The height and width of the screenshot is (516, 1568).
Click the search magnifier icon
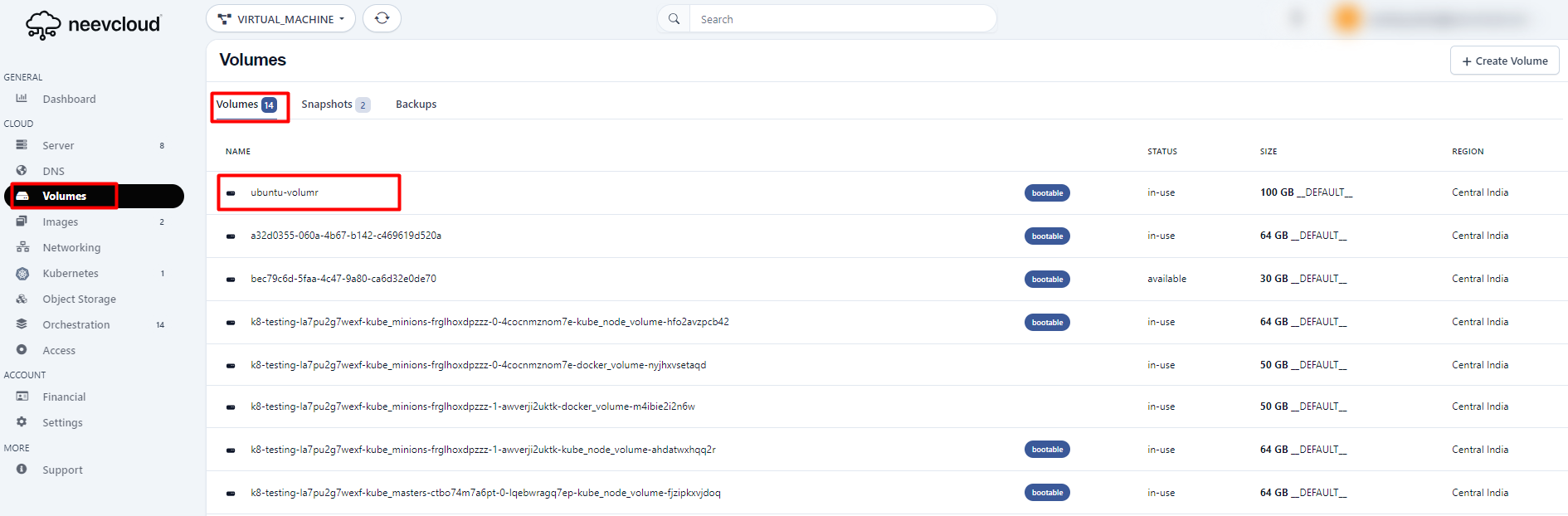pyautogui.click(x=674, y=19)
